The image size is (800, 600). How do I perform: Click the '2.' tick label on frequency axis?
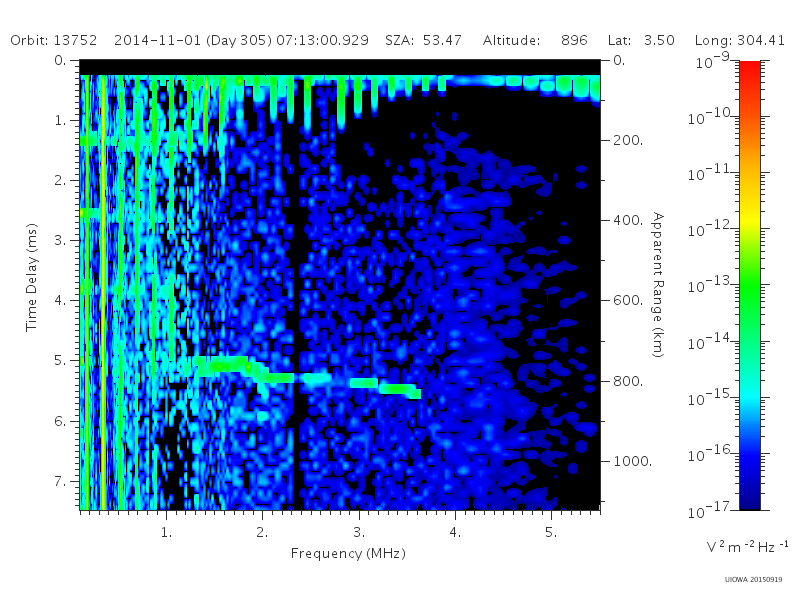click(262, 532)
